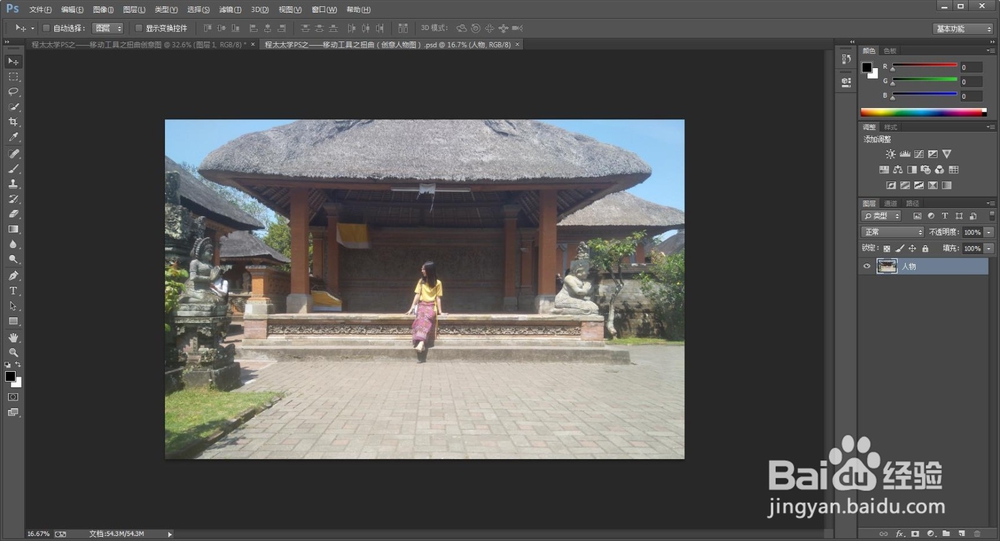Switch to the 路径 paths tab
Screen dimensions: 1000x541
point(913,204)
